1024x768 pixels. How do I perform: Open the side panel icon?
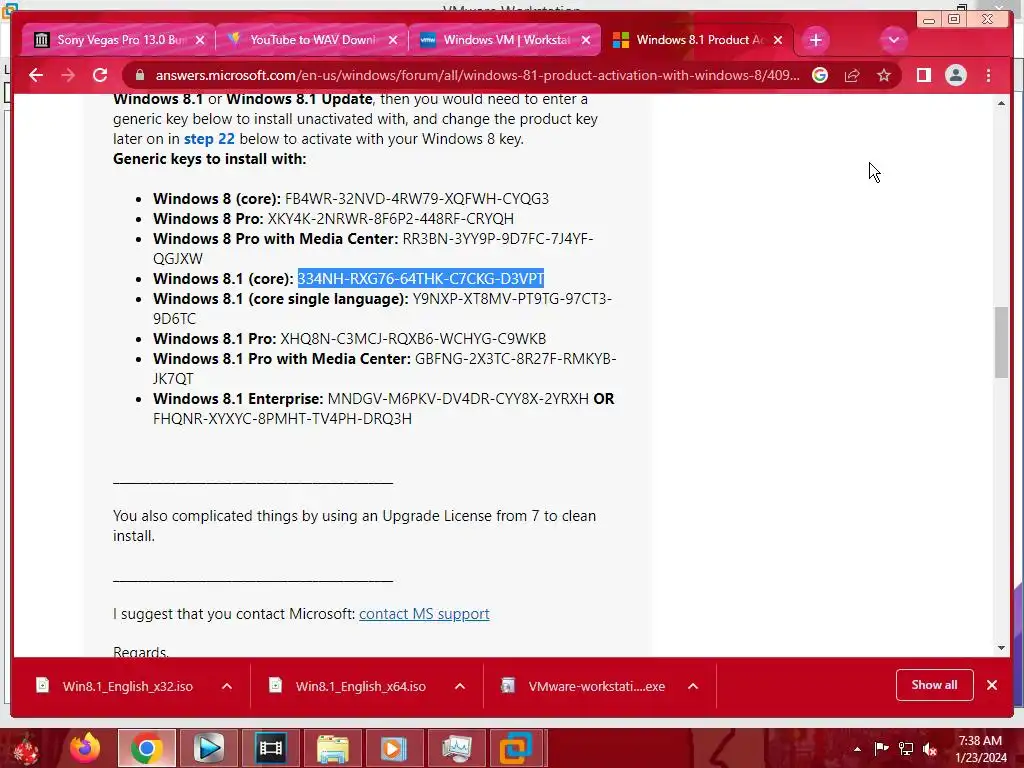923,75
